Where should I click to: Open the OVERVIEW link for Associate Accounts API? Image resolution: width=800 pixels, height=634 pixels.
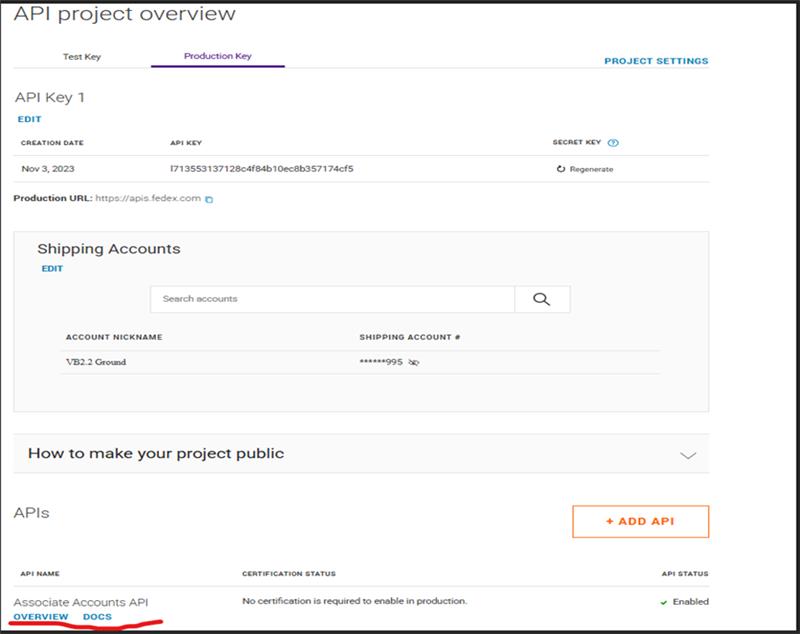tap(41, 617)
